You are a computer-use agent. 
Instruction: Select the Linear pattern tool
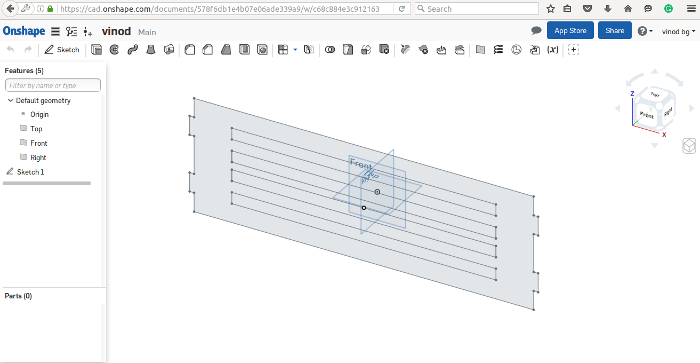click(283, 50)
